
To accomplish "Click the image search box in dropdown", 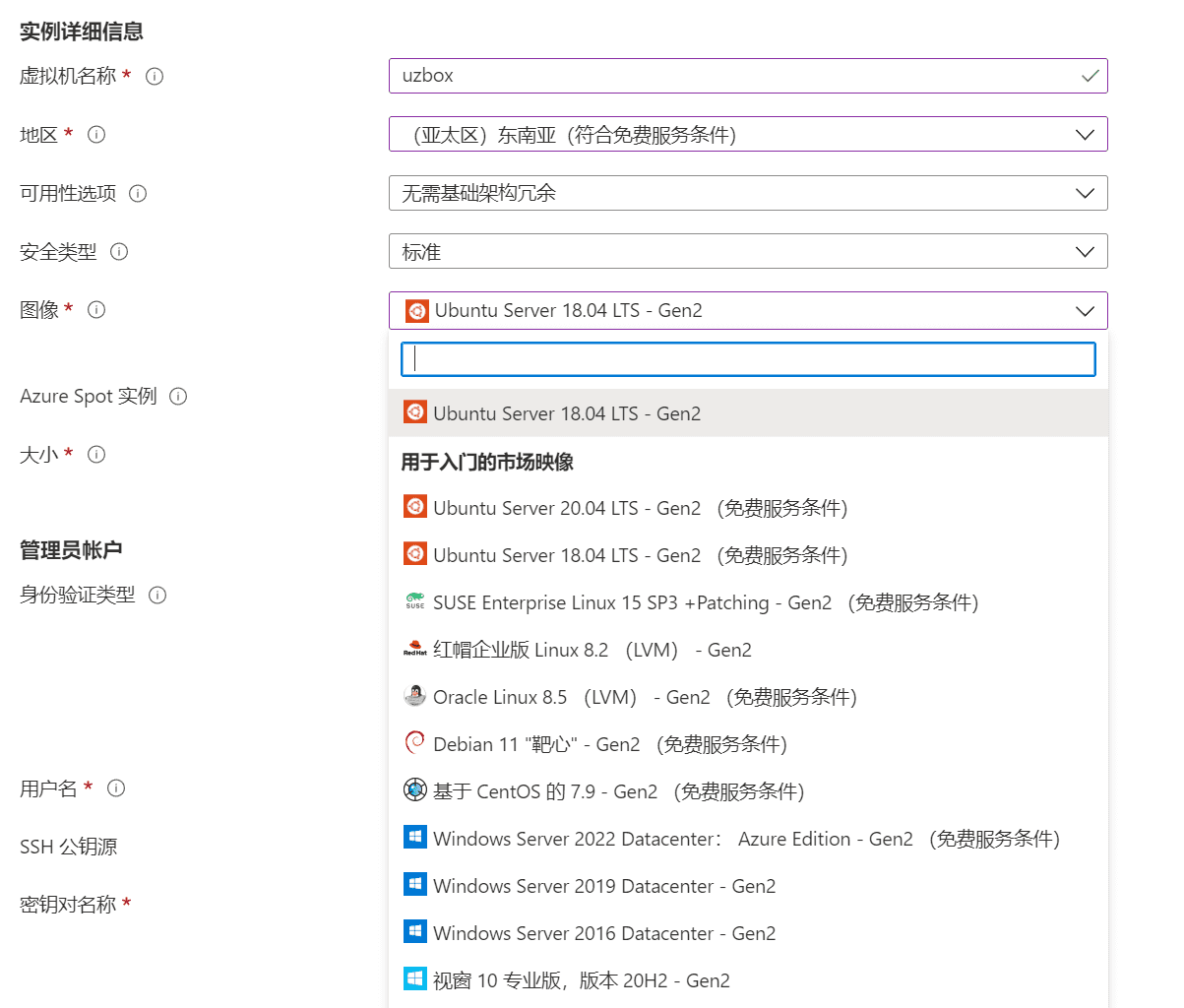I will coord(748,359).
